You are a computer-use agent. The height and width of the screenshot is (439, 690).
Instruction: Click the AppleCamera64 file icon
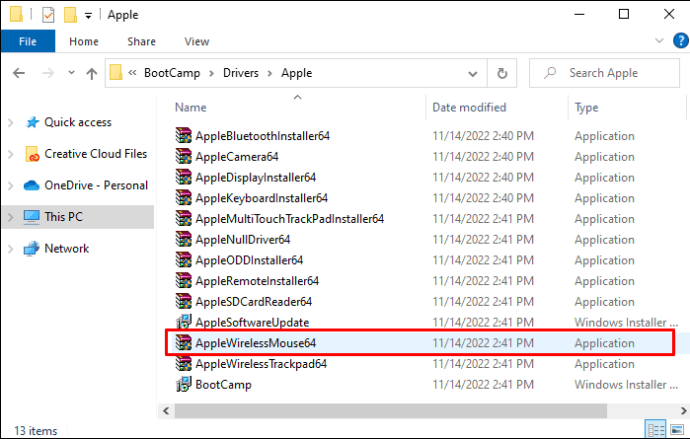tap(184, 156)
